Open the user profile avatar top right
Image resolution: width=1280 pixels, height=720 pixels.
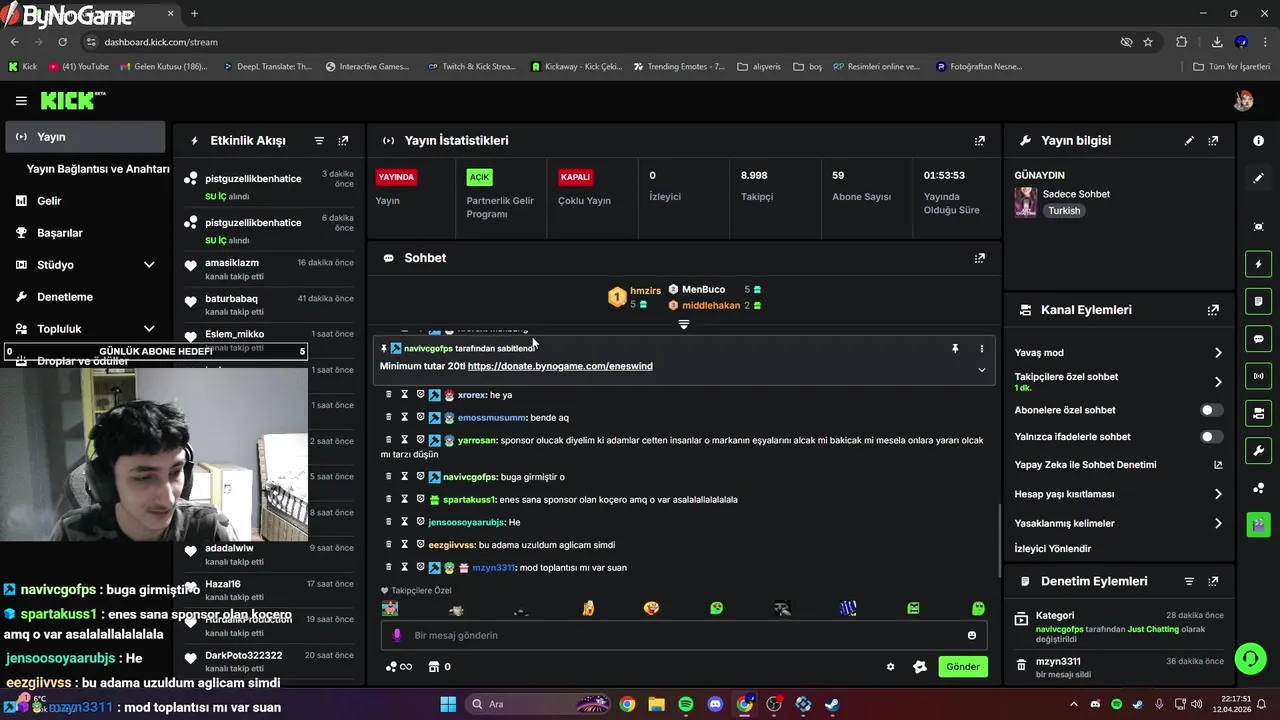[x=1243, y=101]
